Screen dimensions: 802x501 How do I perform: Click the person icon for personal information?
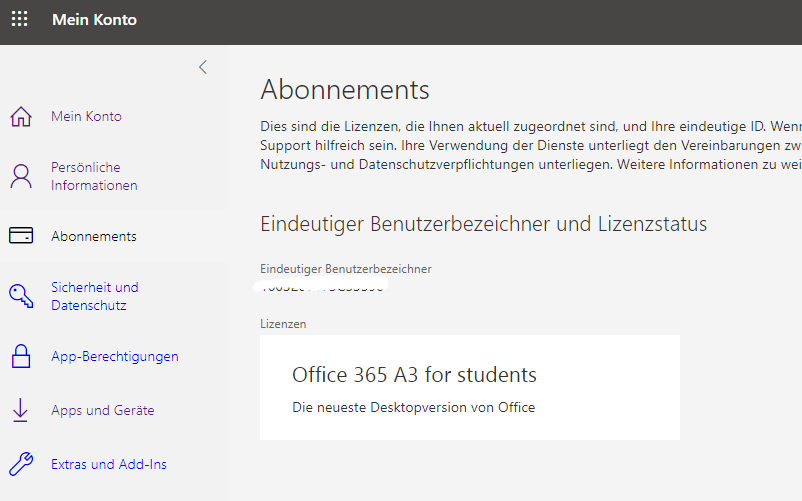(21, 176)
